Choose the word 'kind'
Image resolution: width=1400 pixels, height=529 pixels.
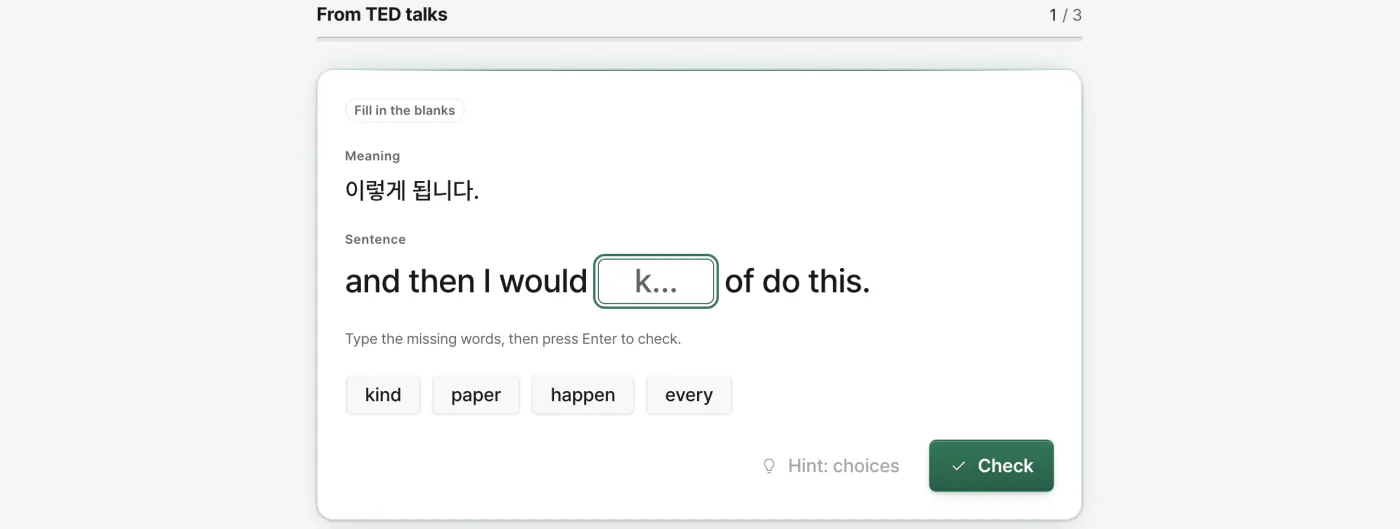click(383, 395)
